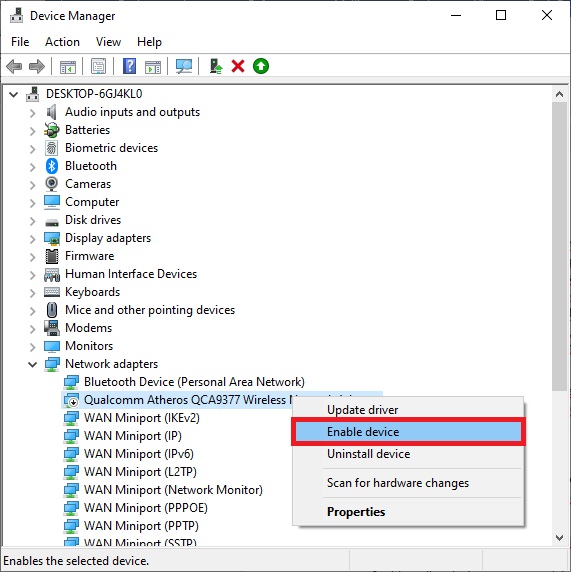
Task: Click the Update device driver toolbar icon
Action: pyautogui.click(x=216, y=66)
